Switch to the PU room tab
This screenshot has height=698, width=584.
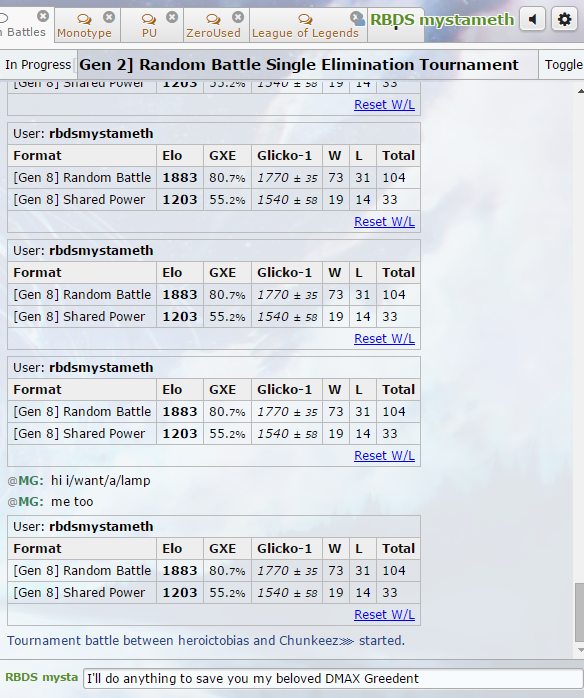click(149, 25)
